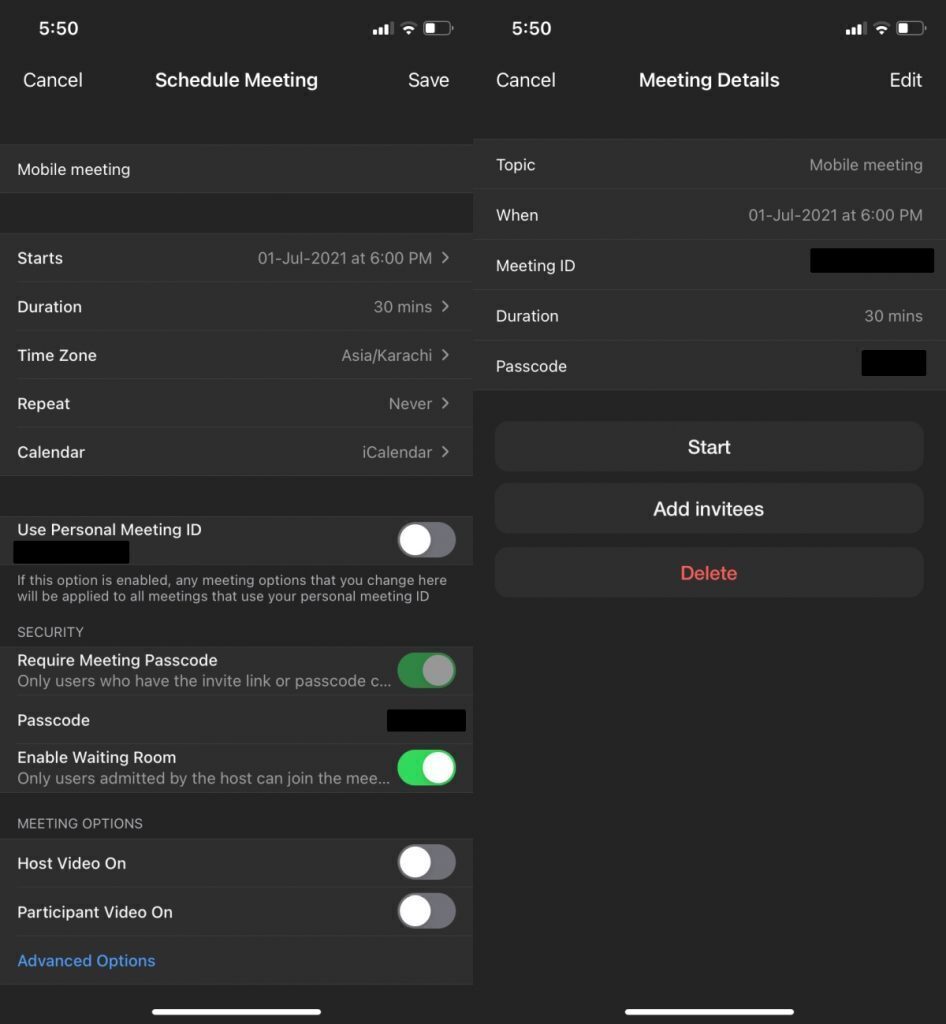This screenshot has width=946, height=1024.
Task: Toggle Use Personal Meeting ID off
Action: 426,540
